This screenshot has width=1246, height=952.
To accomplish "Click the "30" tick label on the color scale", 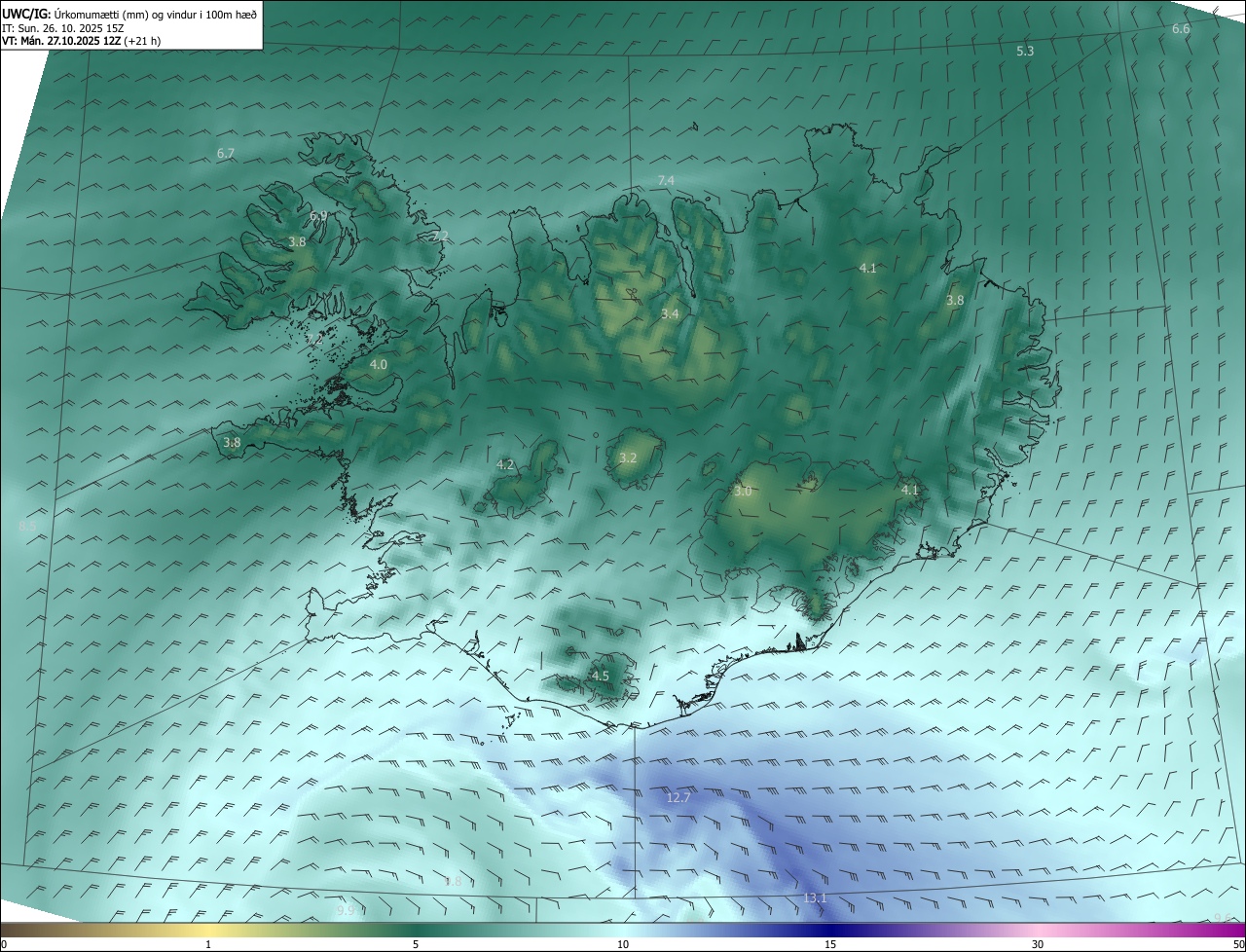I will pyautogui.click(x=1038, y=944).
